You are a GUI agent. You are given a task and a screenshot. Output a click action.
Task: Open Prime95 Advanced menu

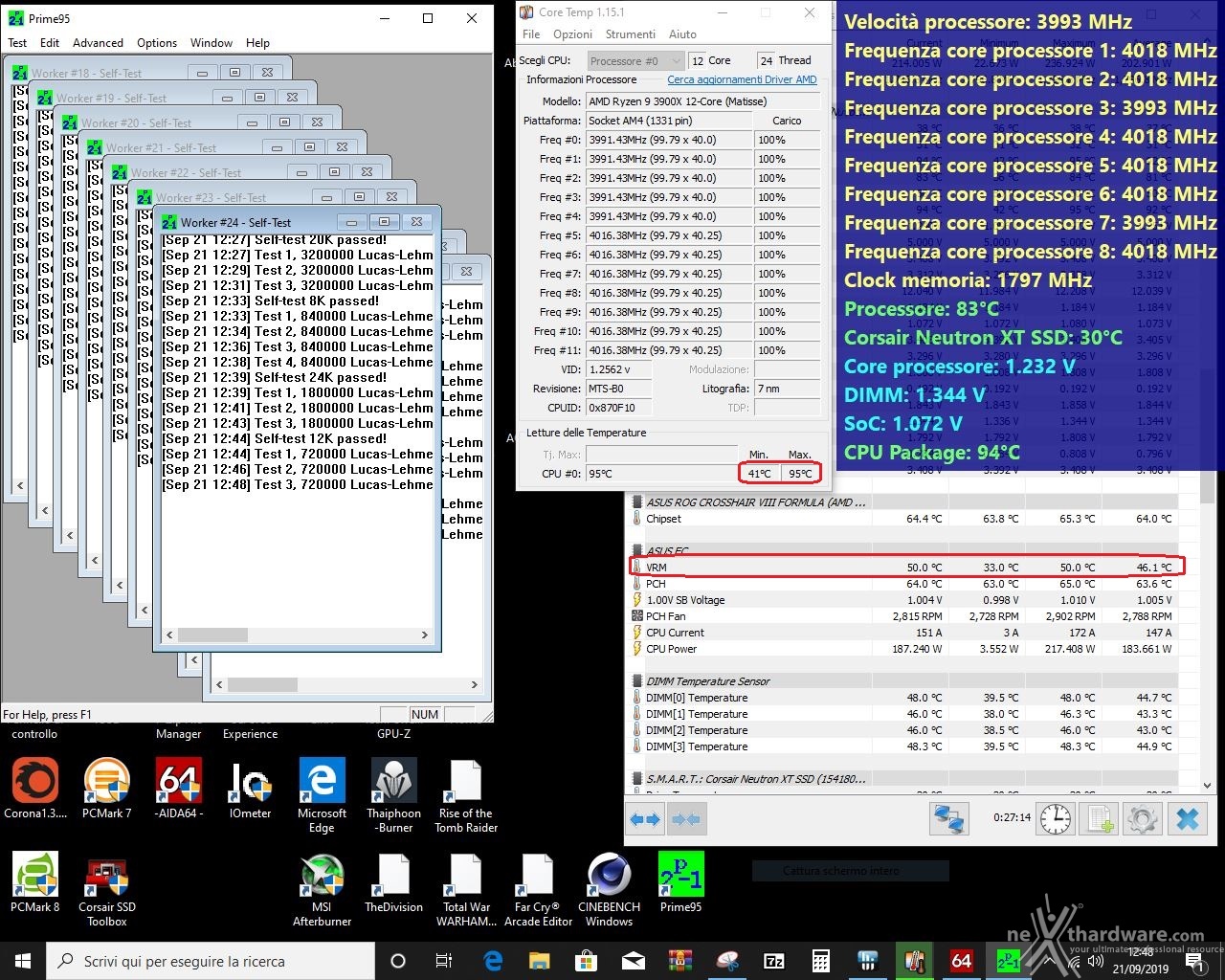point(98,43)
